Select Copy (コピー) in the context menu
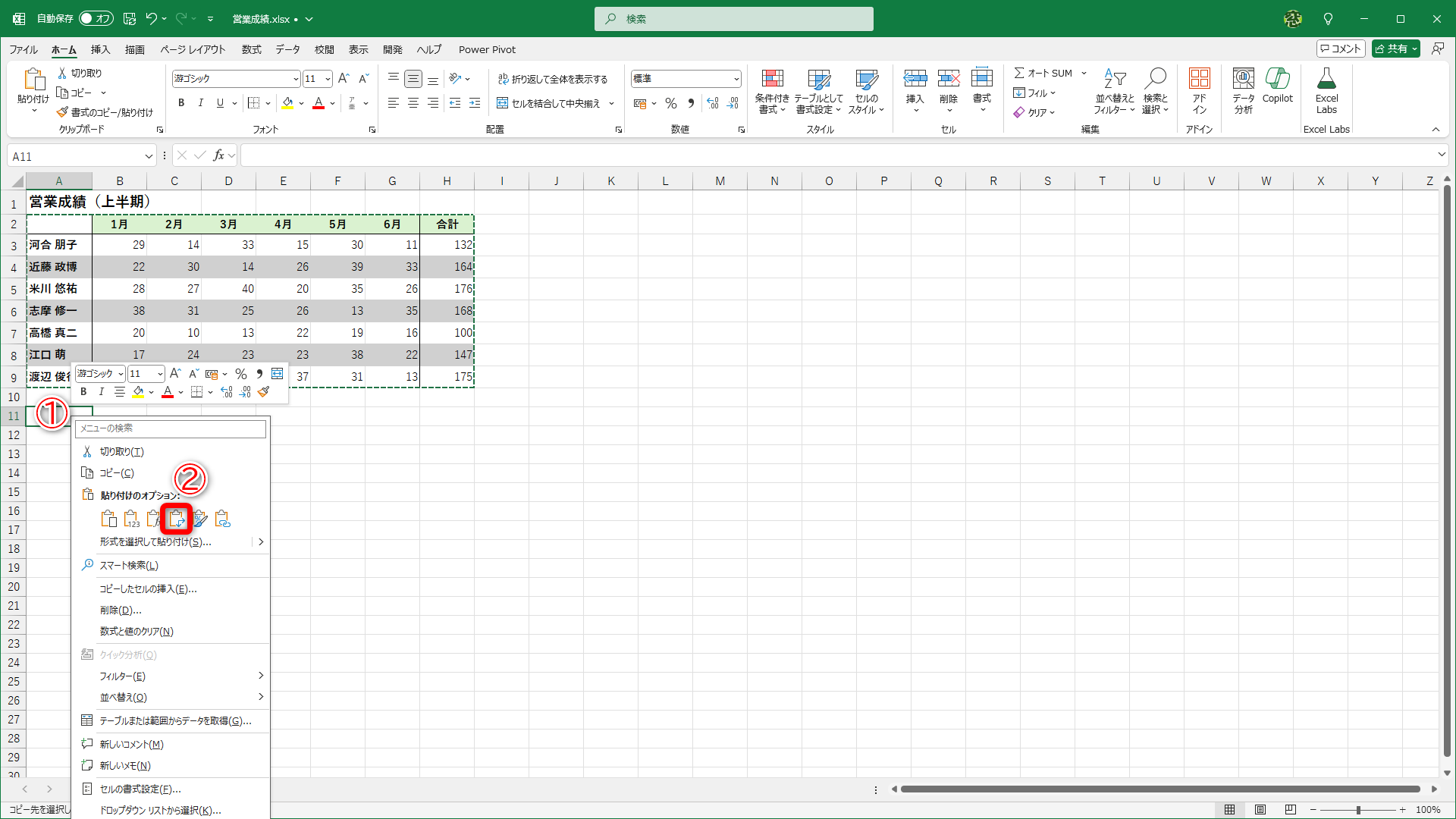Screen dimensions: 1456x819 click(117, 472)
